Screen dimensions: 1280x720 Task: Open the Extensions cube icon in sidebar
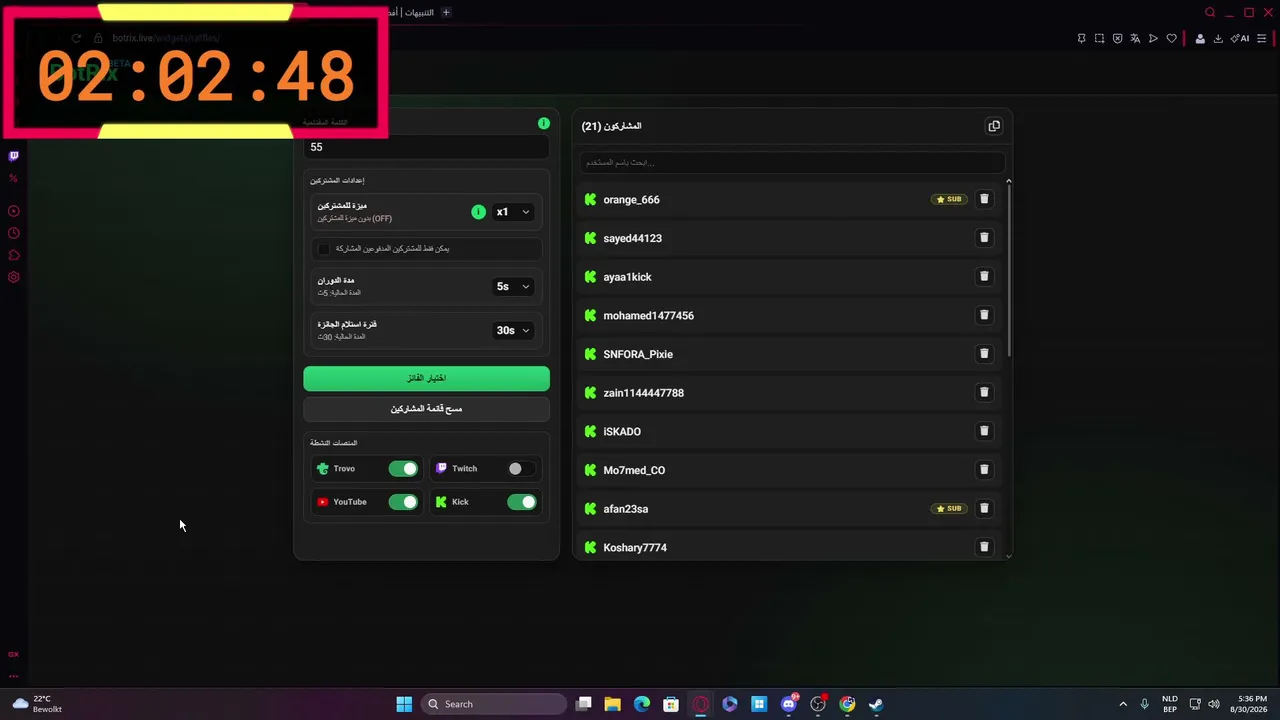(x=13, y=255)
